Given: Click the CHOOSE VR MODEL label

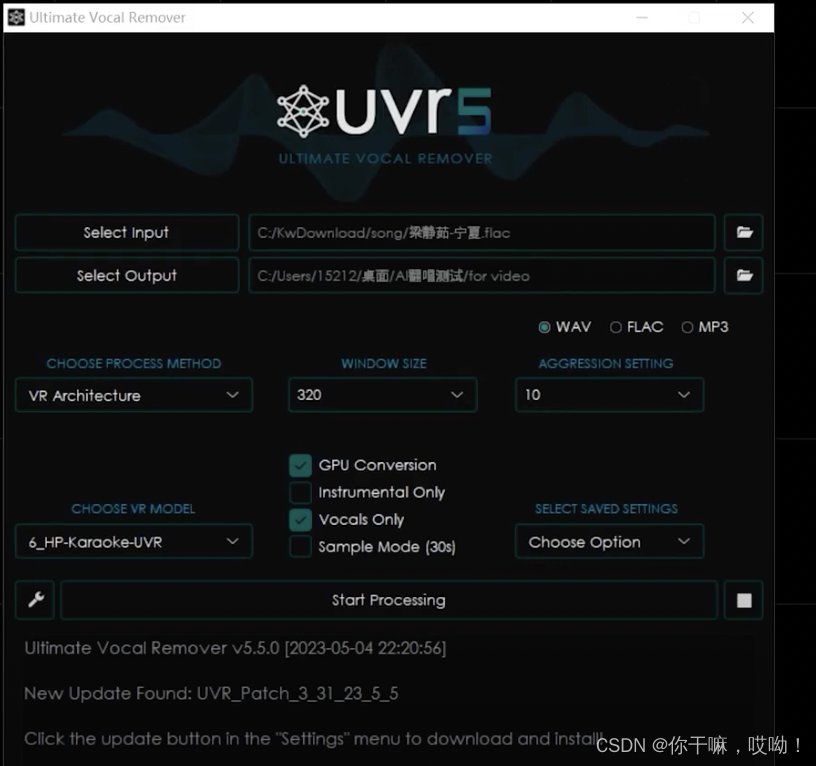Looking at the screenshot, I should coord(133,508).
